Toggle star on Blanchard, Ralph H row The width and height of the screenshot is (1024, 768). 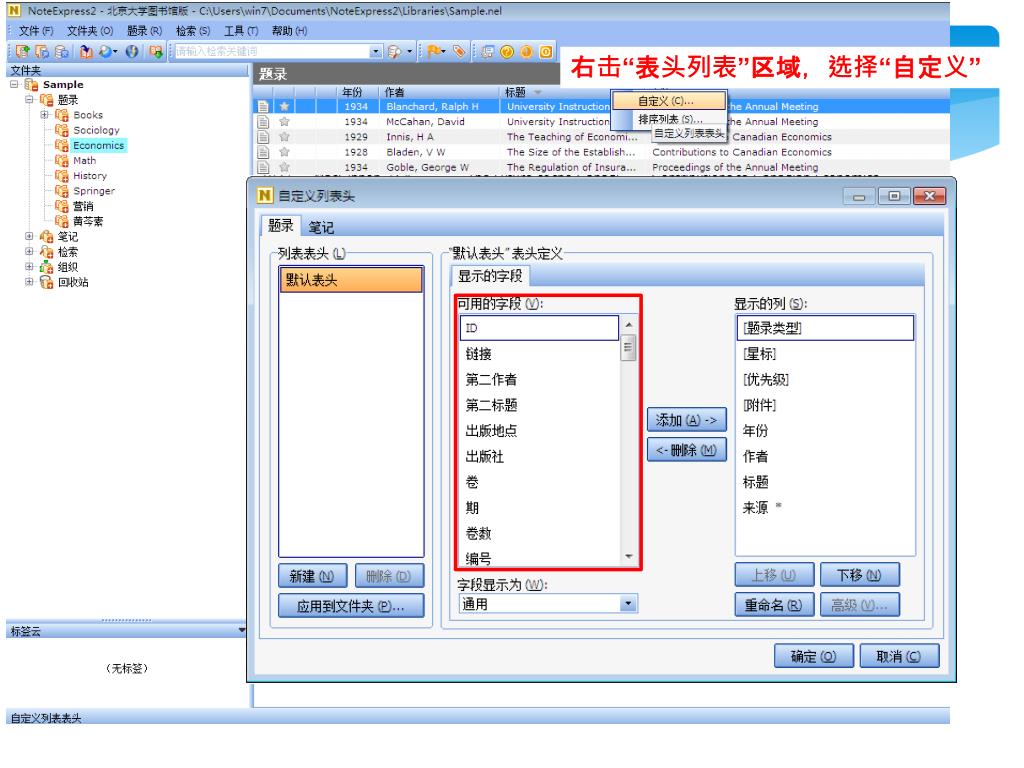(284, 106)
